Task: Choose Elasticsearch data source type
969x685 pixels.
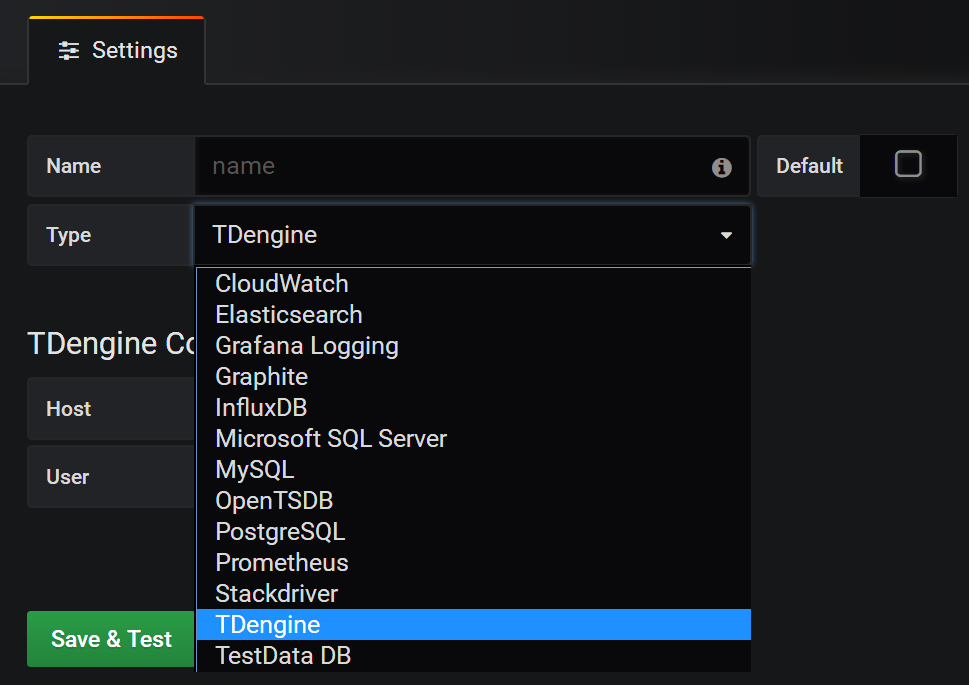Action: [289, 315]
